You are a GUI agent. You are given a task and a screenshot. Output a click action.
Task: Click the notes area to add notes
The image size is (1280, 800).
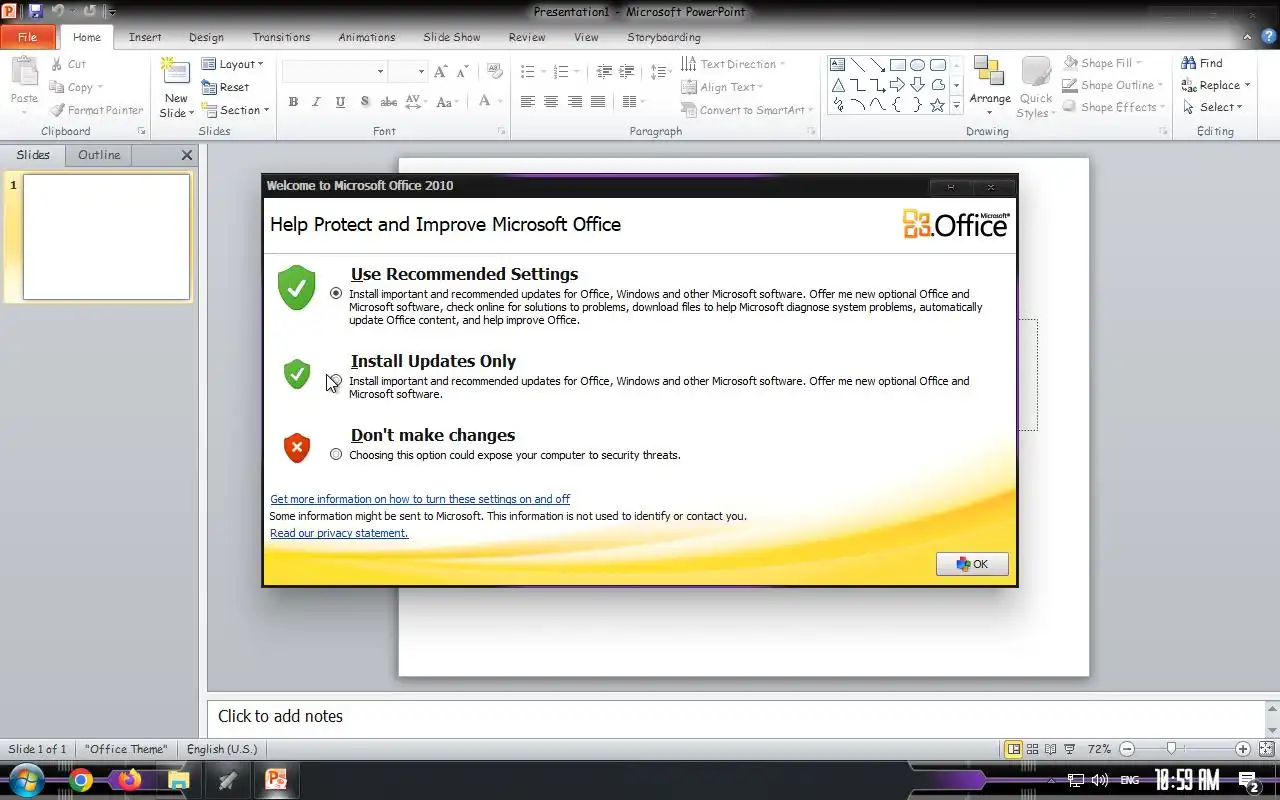pyautogui.click(x=736, y=716)
